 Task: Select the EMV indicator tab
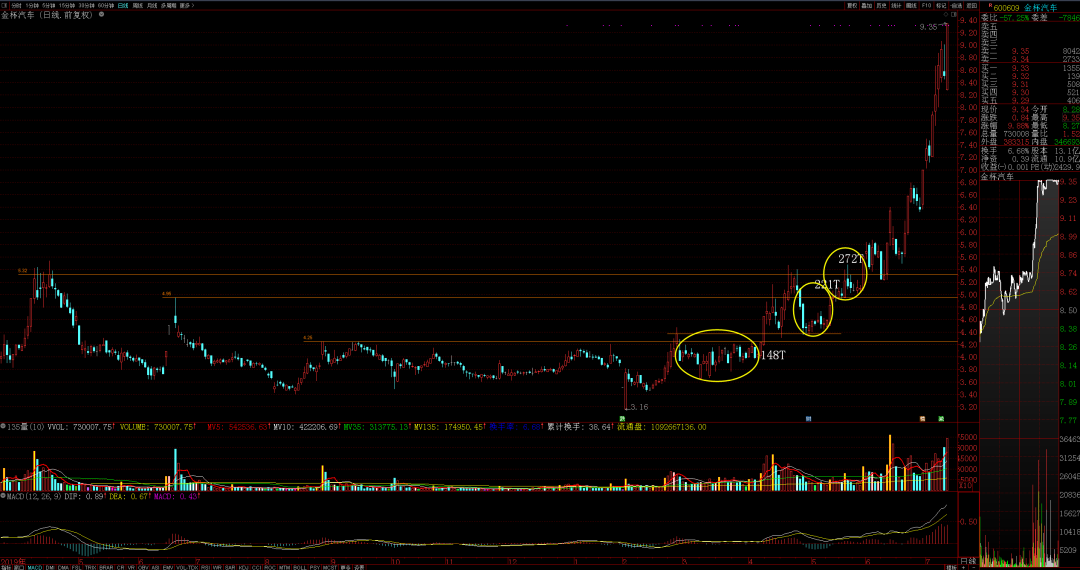pos(168,567)
